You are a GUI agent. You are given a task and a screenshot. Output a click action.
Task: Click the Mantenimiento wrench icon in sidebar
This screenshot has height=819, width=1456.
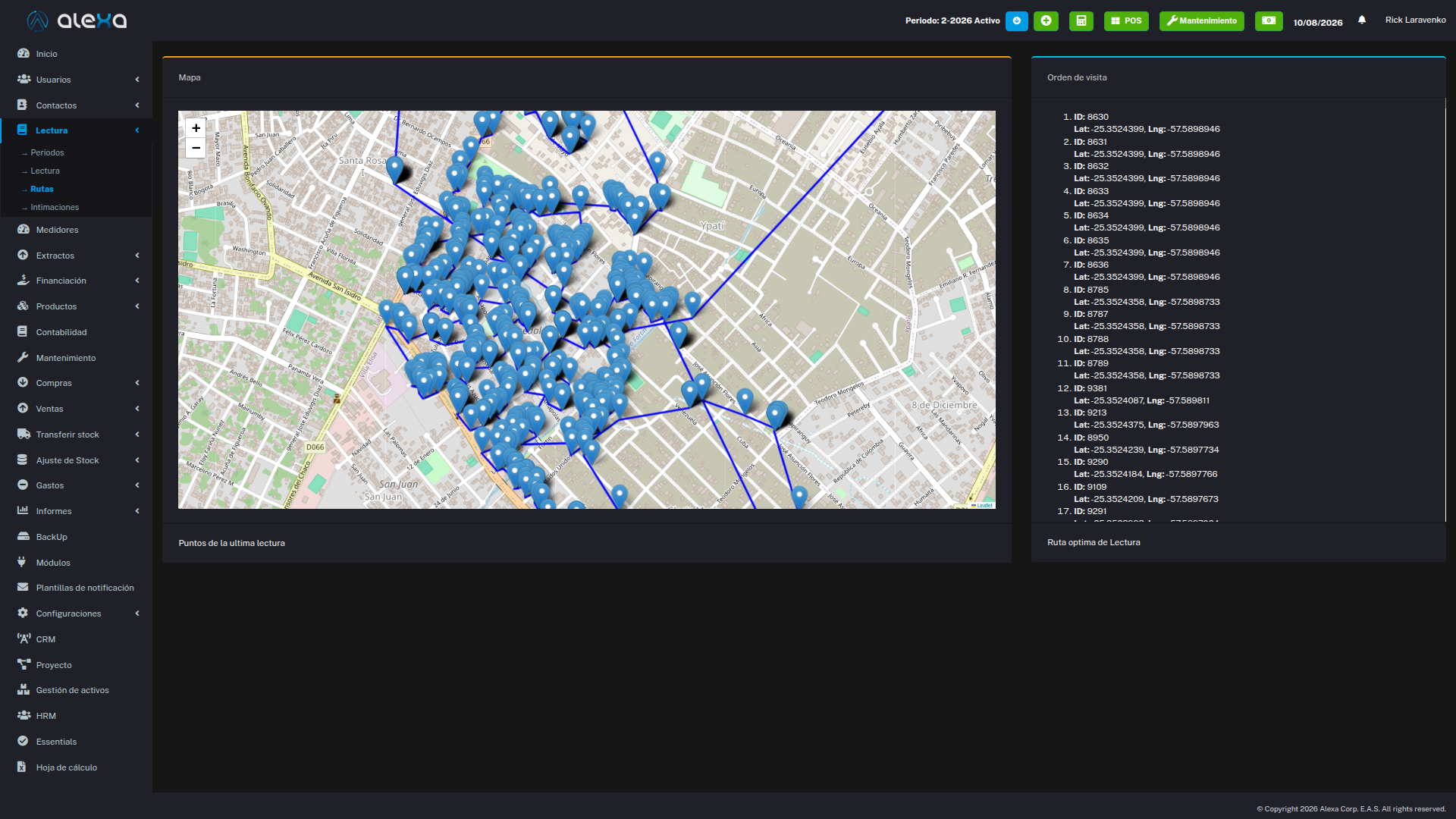(x=23, y=358)
